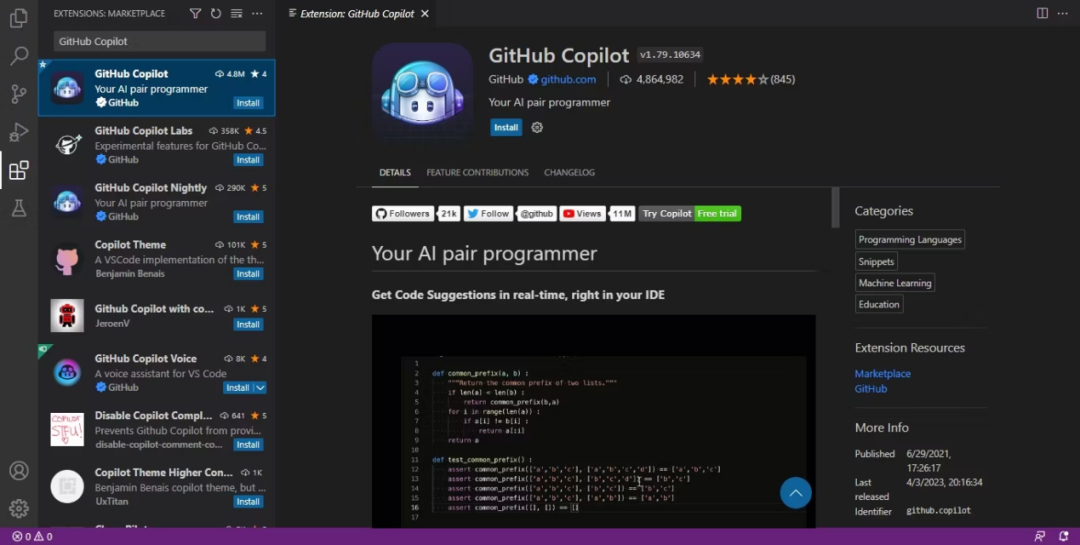The width and height of the screenshot is (1080, 545).
Task: Open the Marketplace link under Extension Resources
Action: [882, 374]
